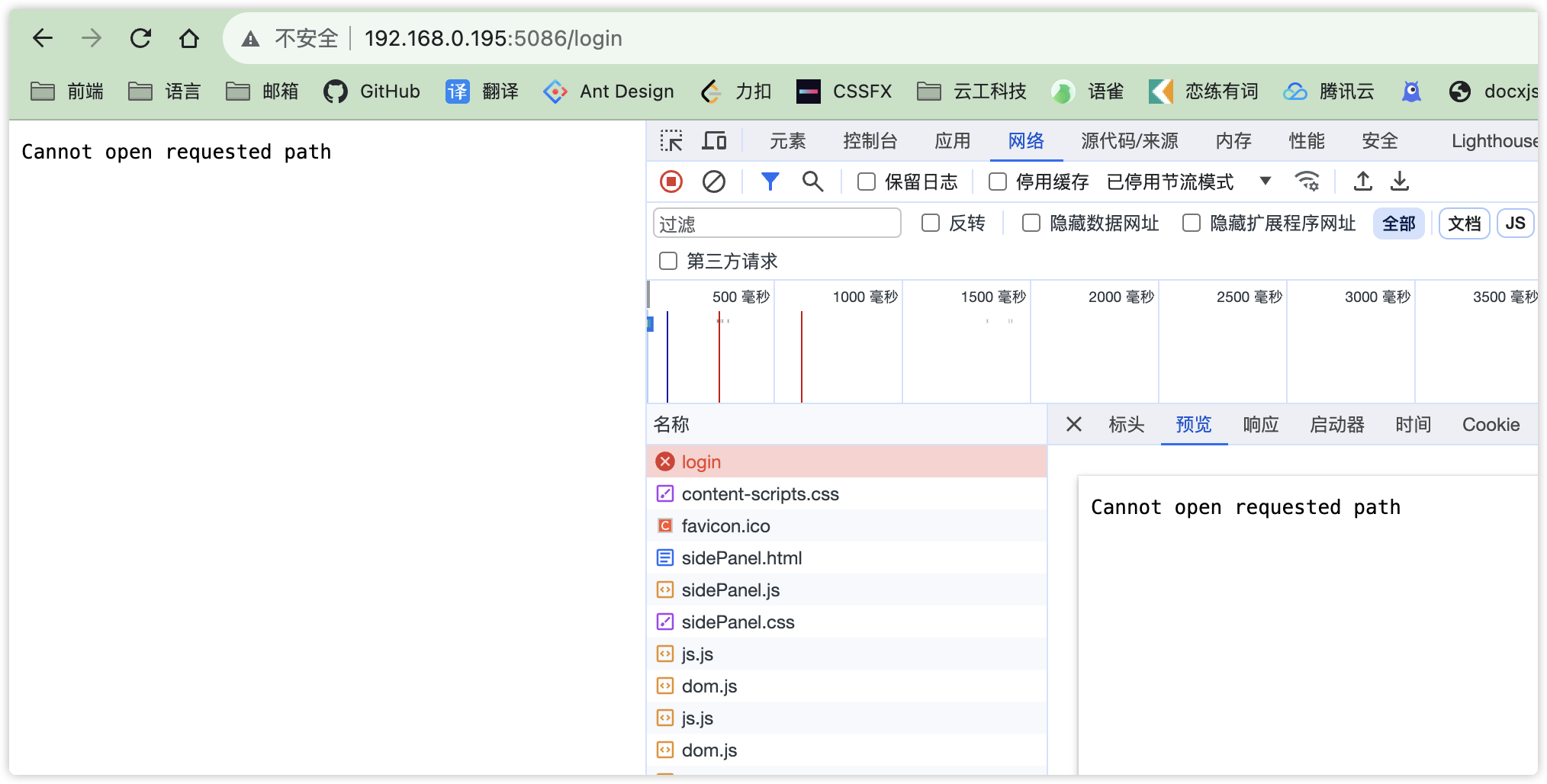The height and width of the screenshot is (784, 1547).
Task: Toggle the network filter funnel icon
Action: [770, 182]
